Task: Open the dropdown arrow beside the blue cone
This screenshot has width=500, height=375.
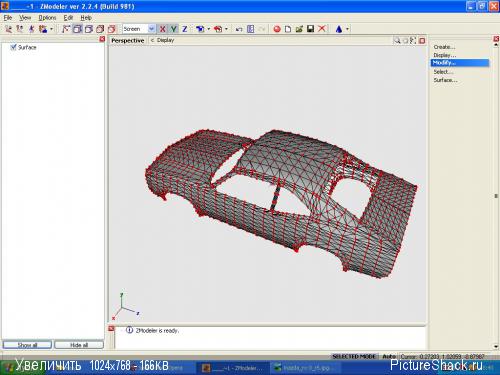Action: 347,29
